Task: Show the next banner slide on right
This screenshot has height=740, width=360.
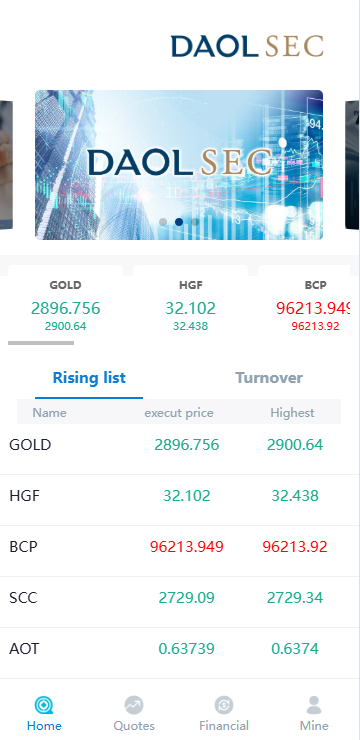Action: coord(353,165)
